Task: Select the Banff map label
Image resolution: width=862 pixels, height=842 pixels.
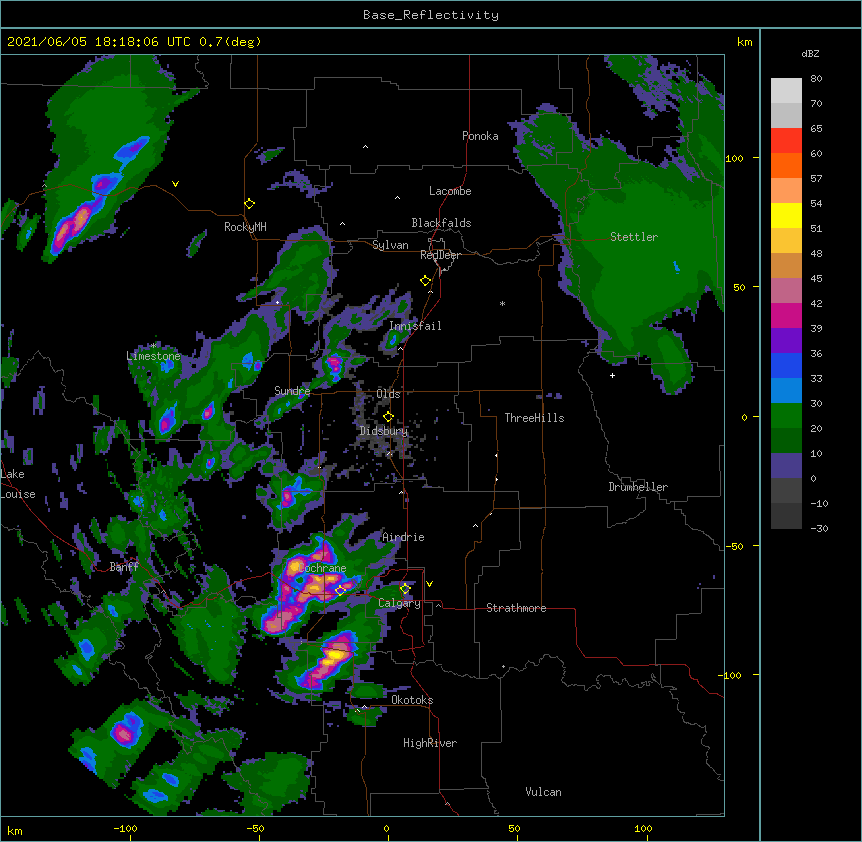Action: (124, 567)
